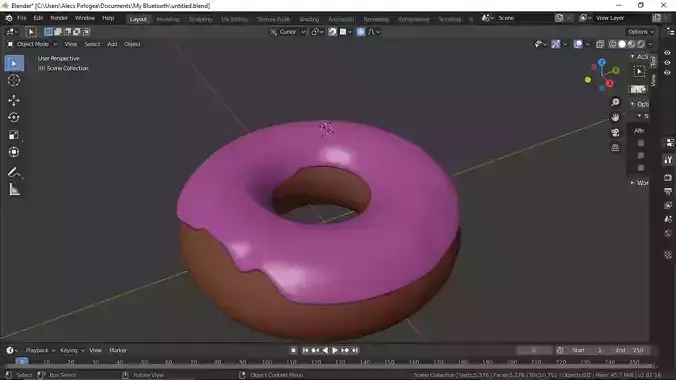Toggle show gizmo button
Image resolution: width=676 pixels, height=380 pixels.
coord(556,44)
